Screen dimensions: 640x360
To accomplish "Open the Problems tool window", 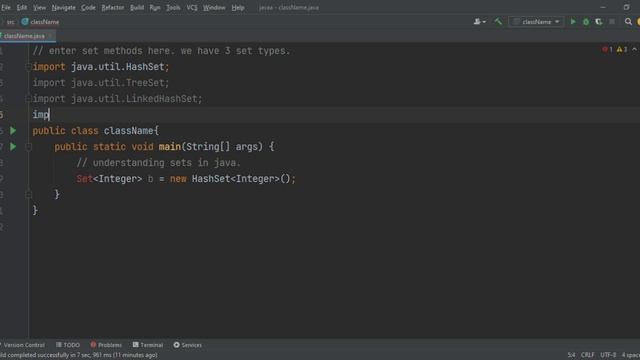I will [106, 345].
